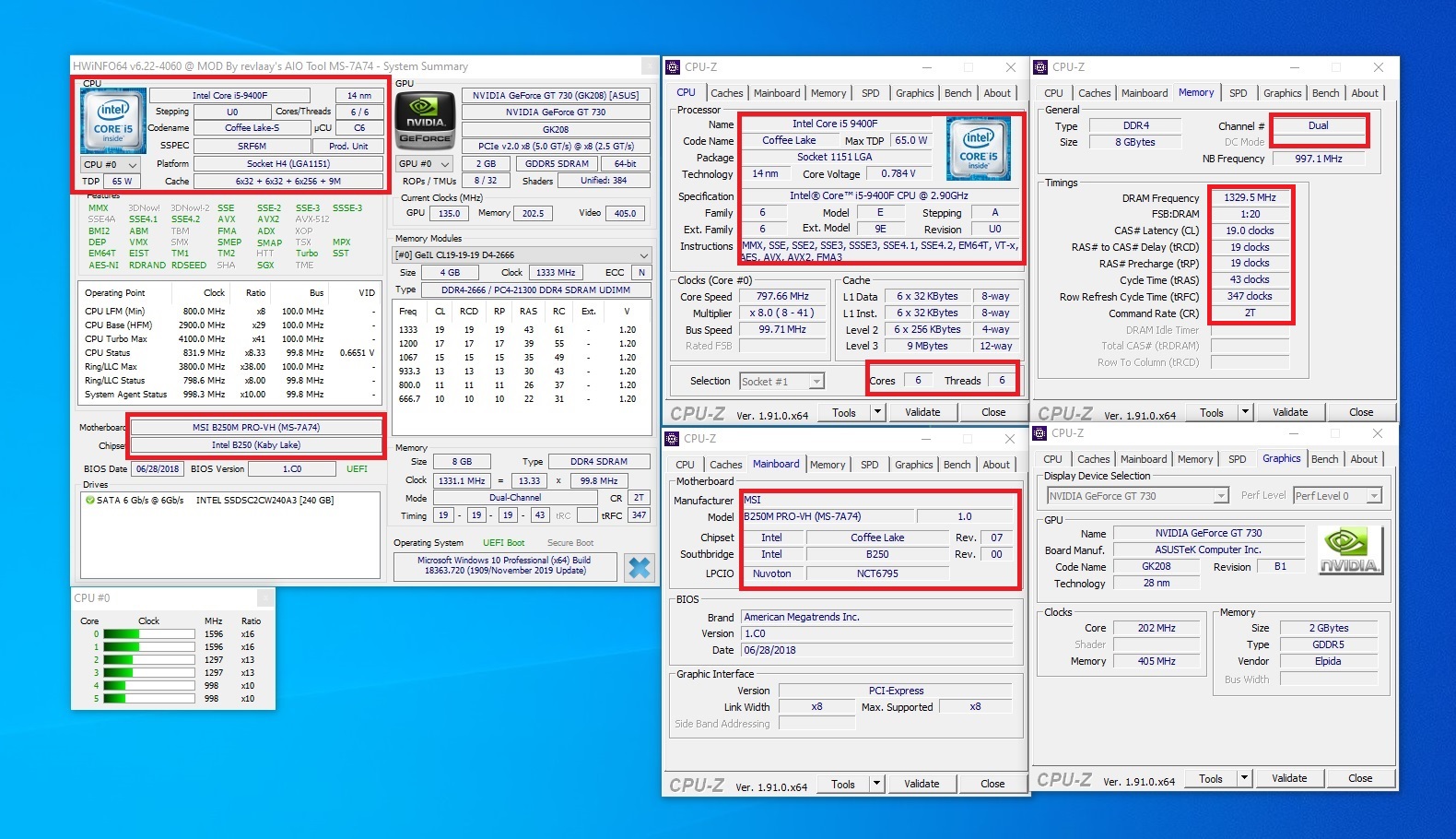Click the CPU-Z title bar icon of the Memory timings window

pyautogui.click(x=1041, y=67)
